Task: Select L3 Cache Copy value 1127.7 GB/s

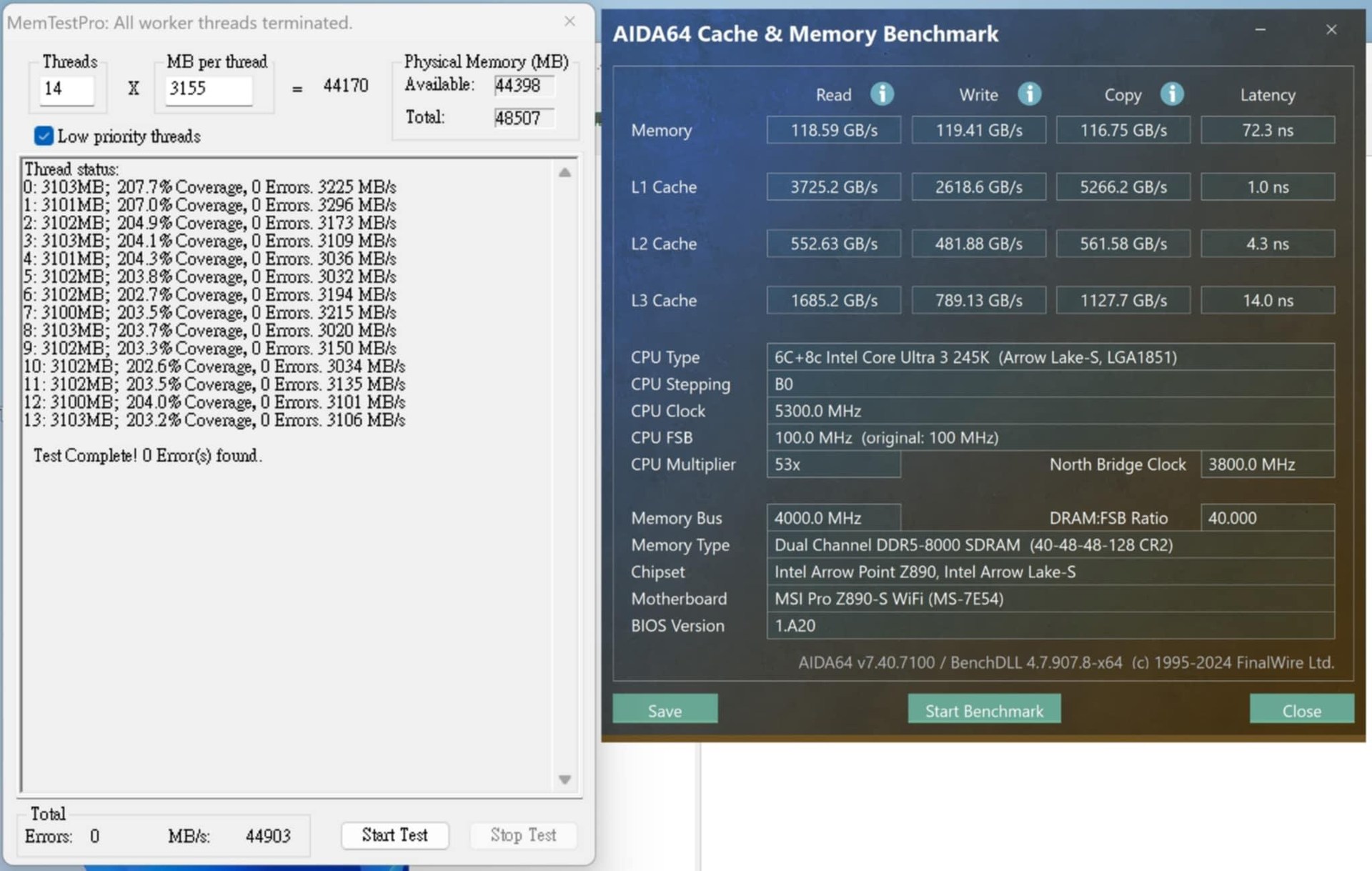Action: [1123, 300]
